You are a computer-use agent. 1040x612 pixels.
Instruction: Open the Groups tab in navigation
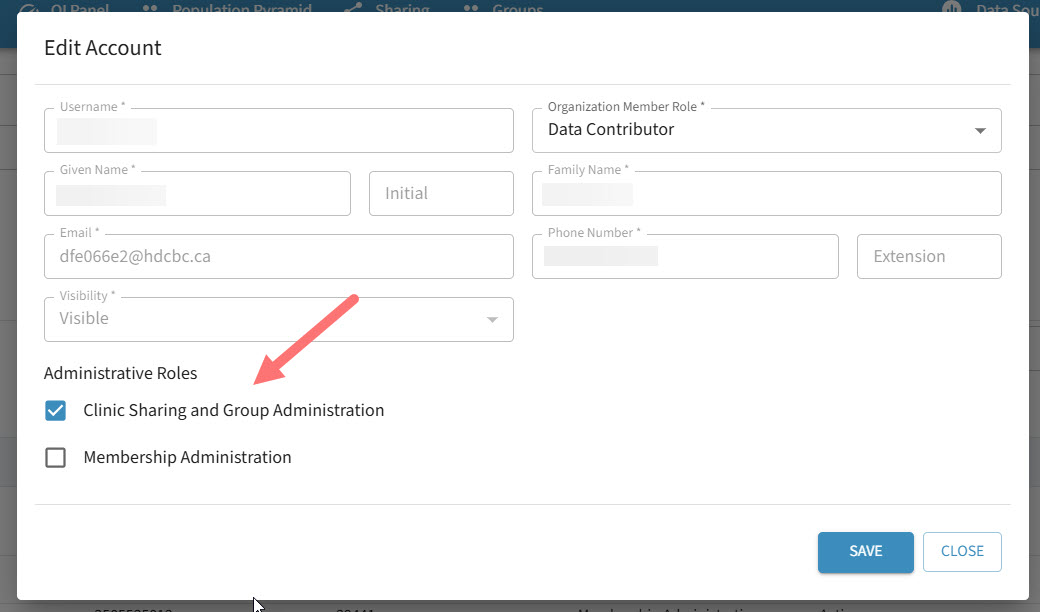516,9
